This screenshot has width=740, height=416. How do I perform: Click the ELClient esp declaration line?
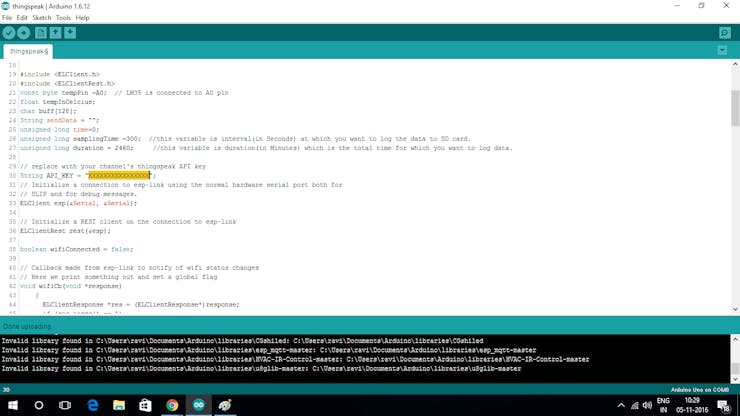pos(78,203)
